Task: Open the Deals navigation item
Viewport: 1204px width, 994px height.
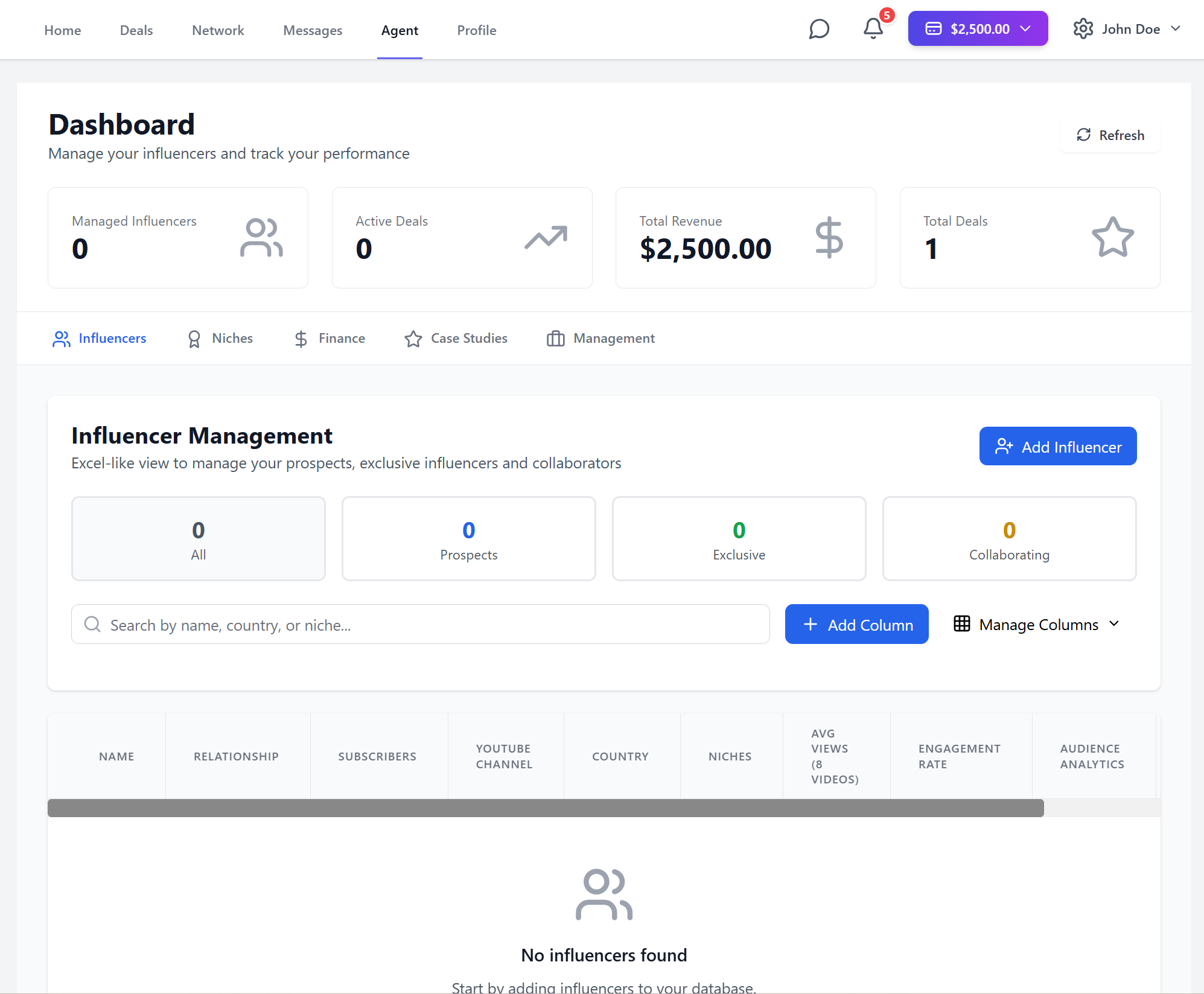Action: click(x=136, y=30)
